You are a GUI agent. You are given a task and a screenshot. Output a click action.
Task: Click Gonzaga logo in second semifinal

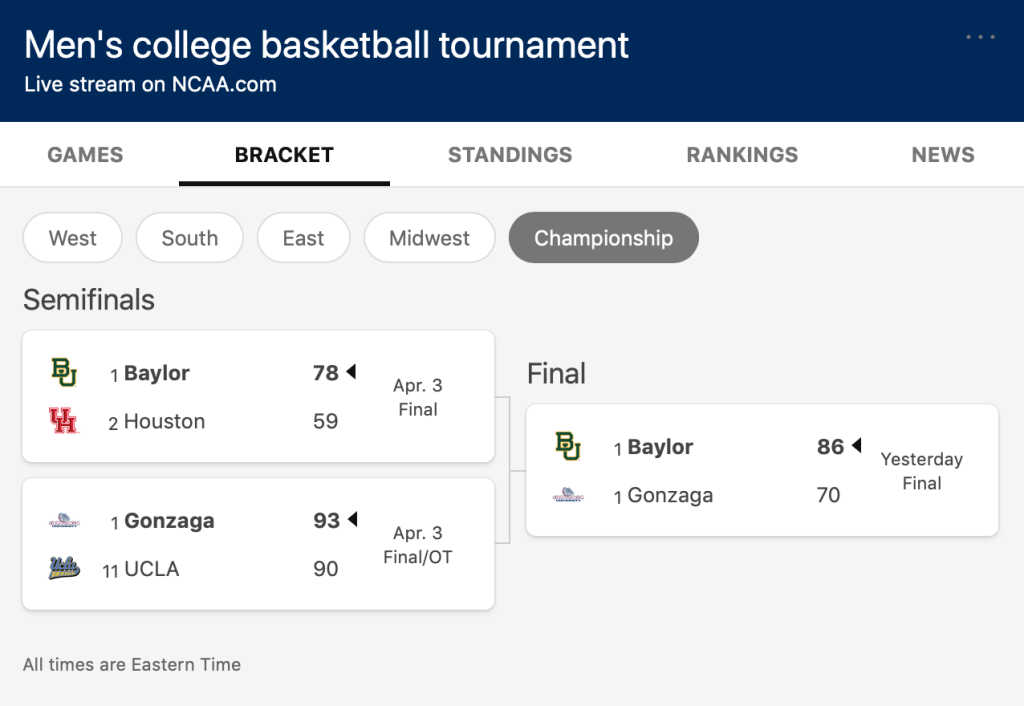pyautogui.click(x=64, y=521)
